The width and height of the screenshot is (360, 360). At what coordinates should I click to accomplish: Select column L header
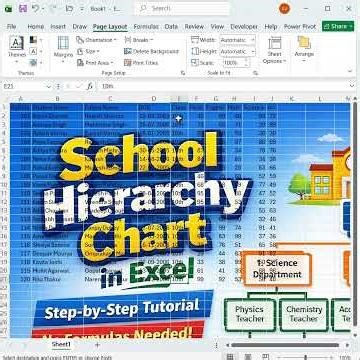[320, 99]
